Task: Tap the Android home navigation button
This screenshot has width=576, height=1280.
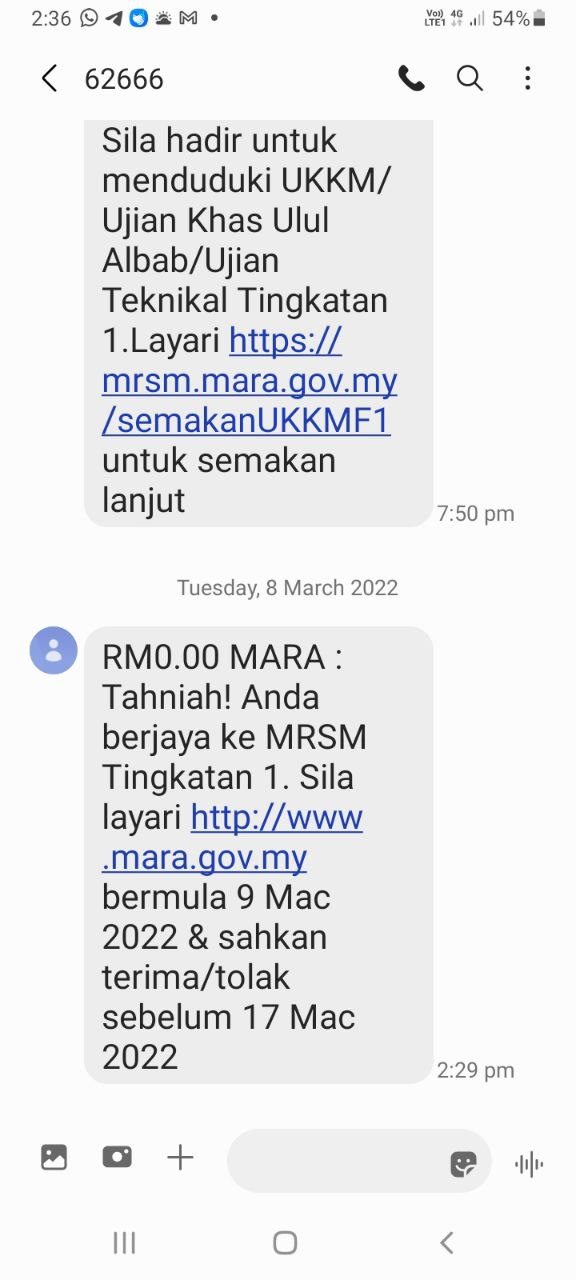Action: pos(285,1243)
